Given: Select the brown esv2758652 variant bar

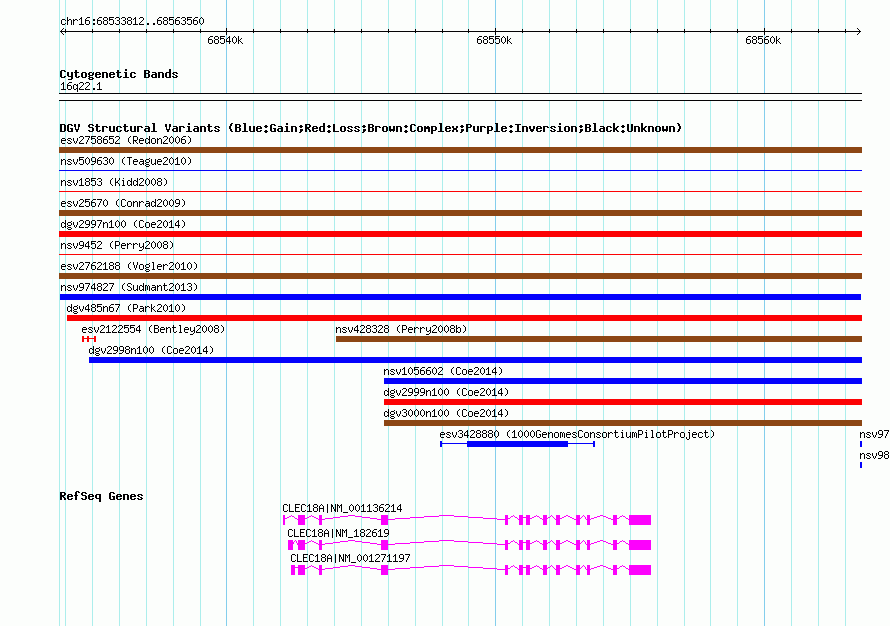Looking at the screenshot, I should click(x=460, y=150).
